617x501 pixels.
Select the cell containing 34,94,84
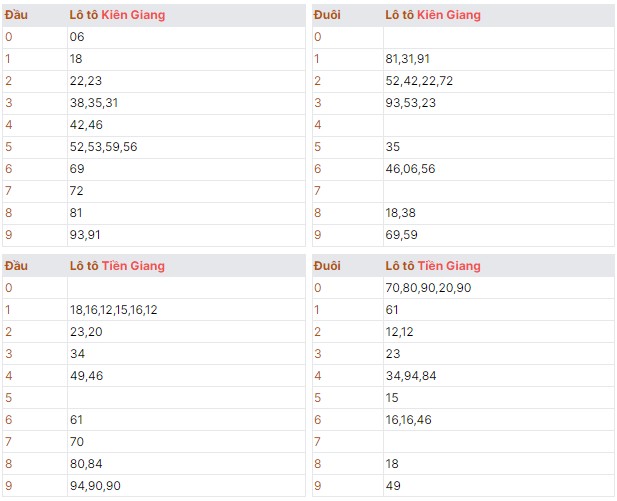[x=411, y=376]
